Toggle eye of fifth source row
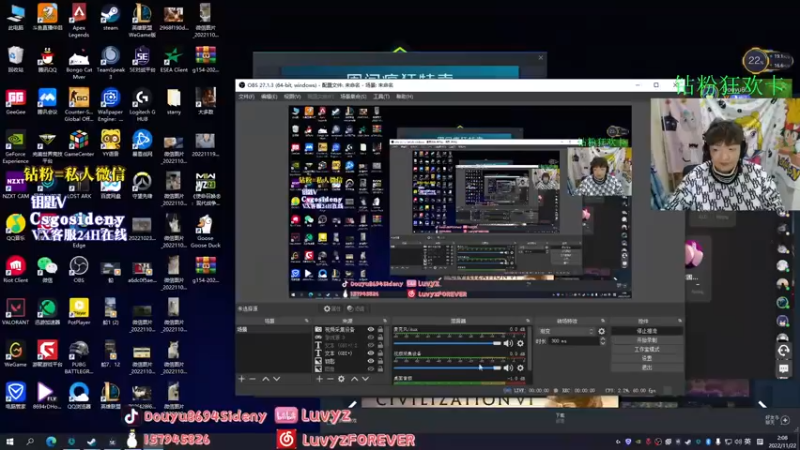 371,361
